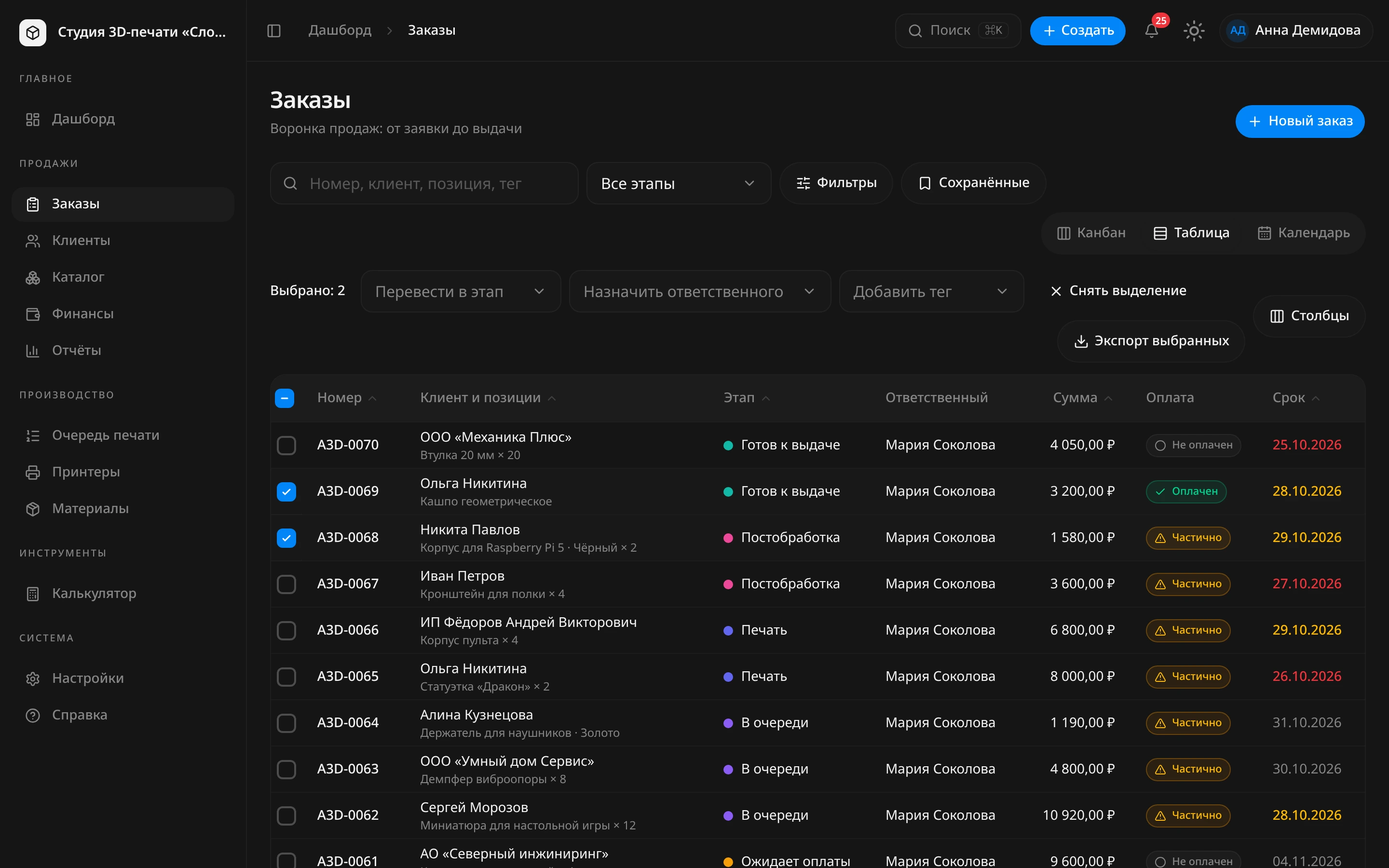Viewport: 1389px width, 868px height.
Task: Click the Каталог icon in sidebar
Action: (33, 278)
